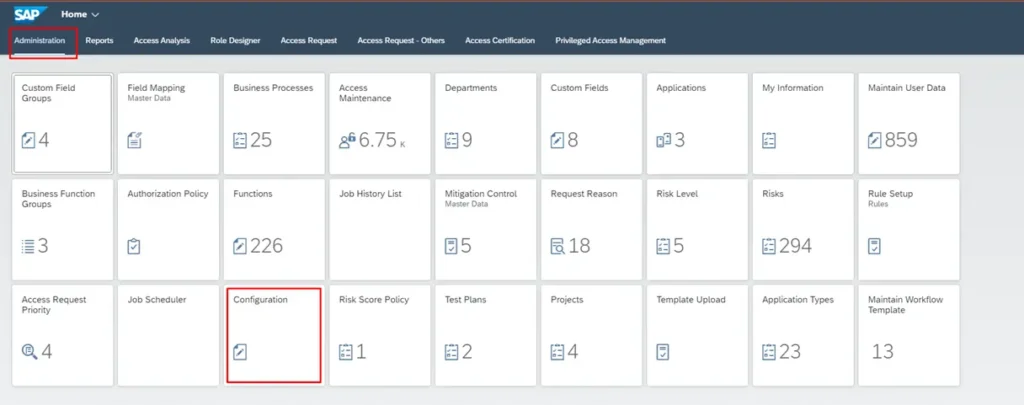Screen dimensions: 1024x405
Task: Go to Privileged Access Management tab
Action: pos(610,41)
